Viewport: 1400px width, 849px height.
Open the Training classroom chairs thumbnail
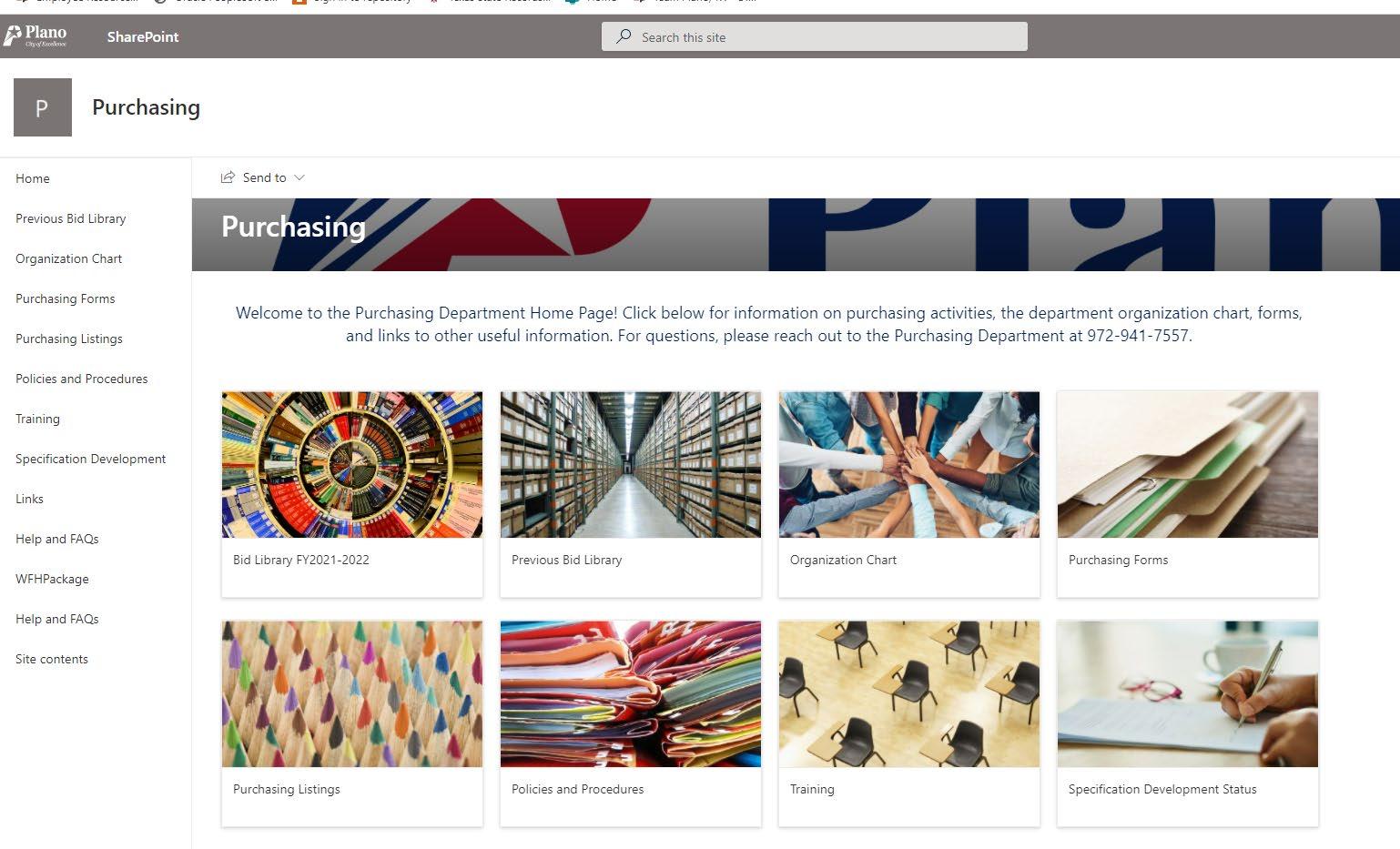[909, 694]
